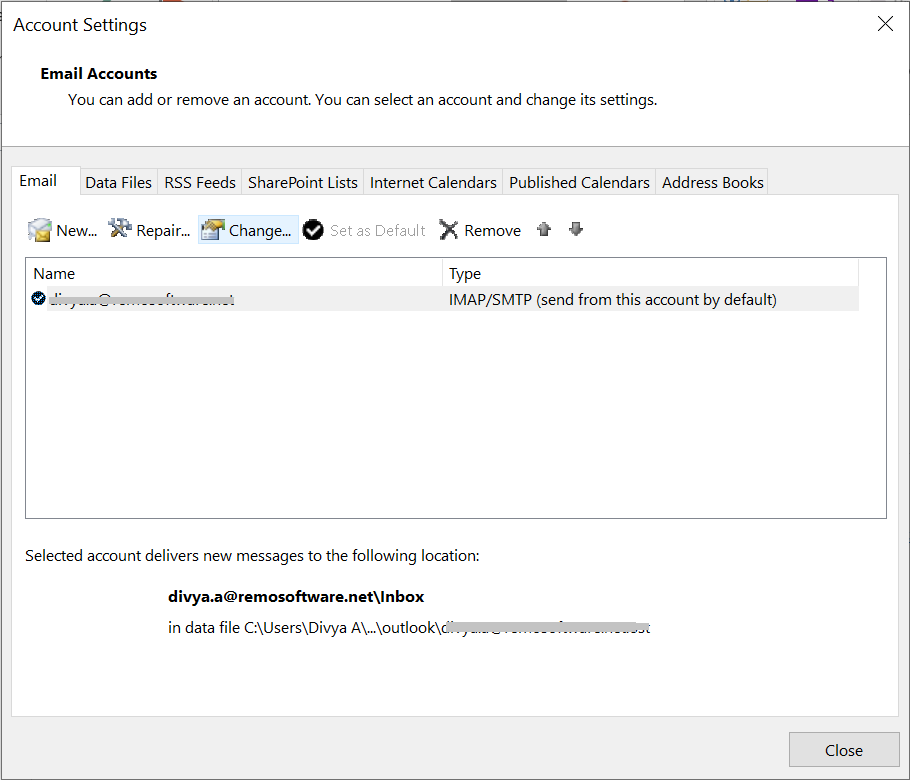Image resolution: width=910 pixels, height=780 pixels.
Task: Open the RSS Feeds tab
Action: click(200, 182)
